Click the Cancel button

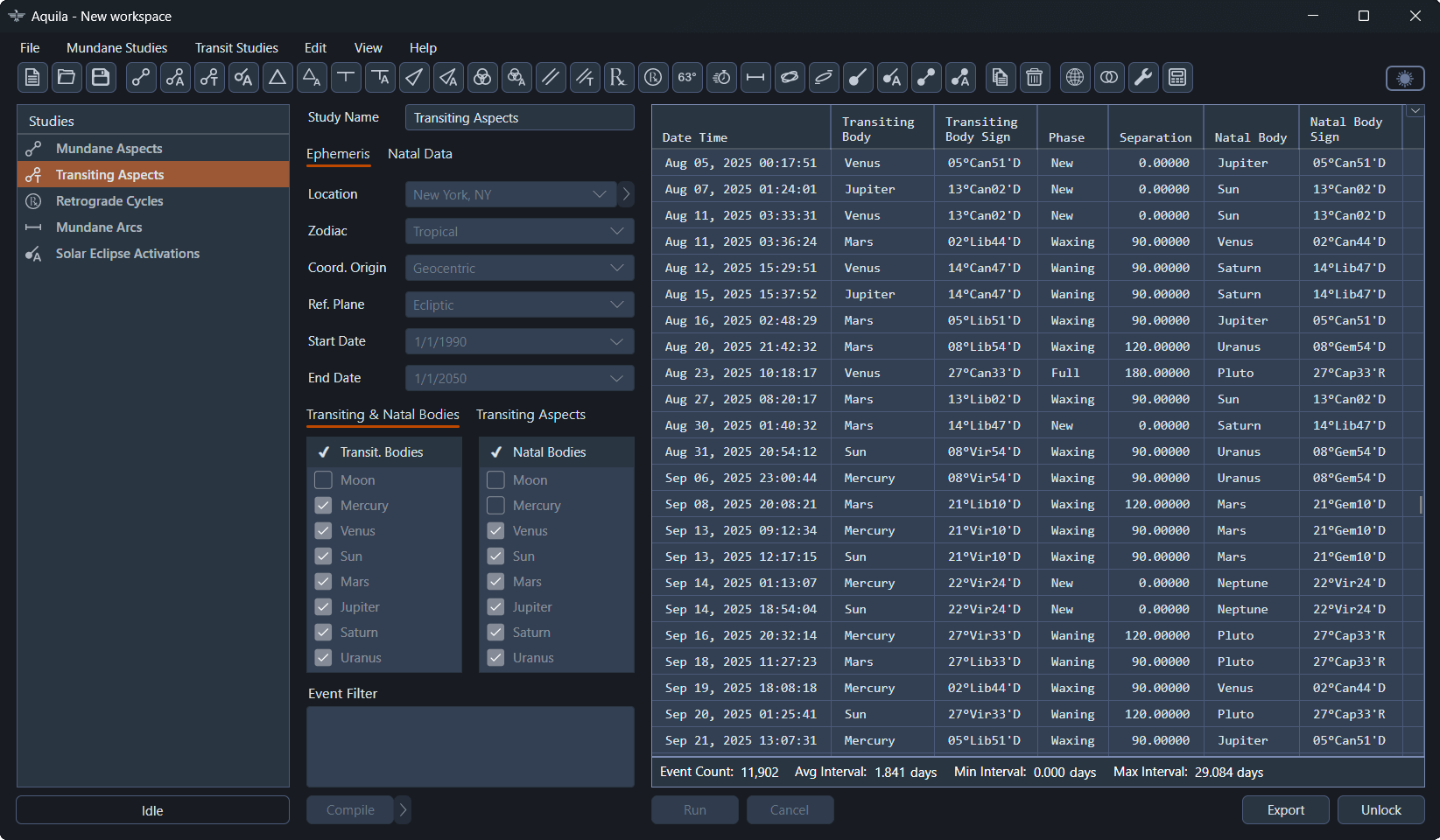[x=790, y=810]
